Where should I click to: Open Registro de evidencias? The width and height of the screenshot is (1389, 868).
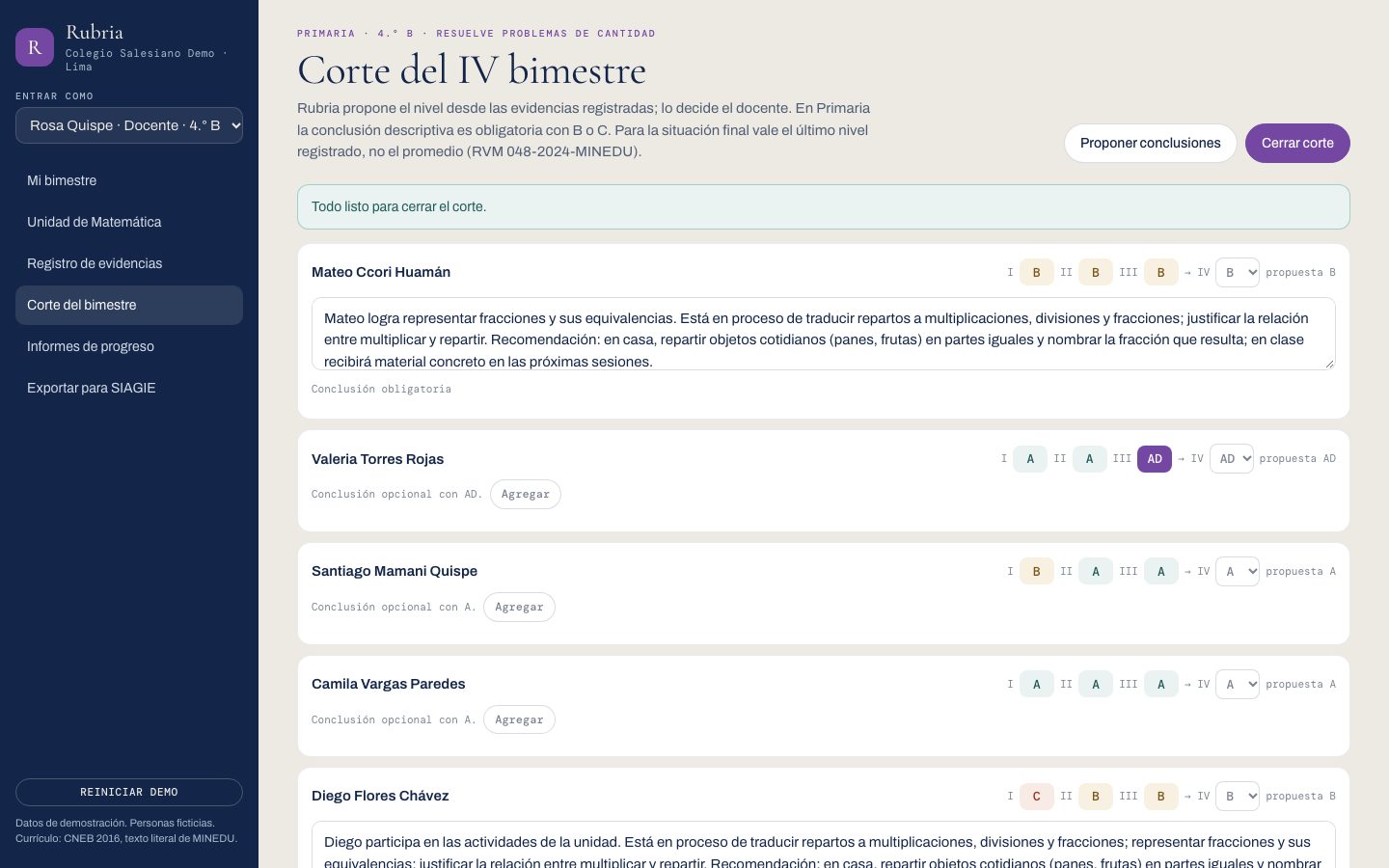pyautogui.click(x=129, y=263)
